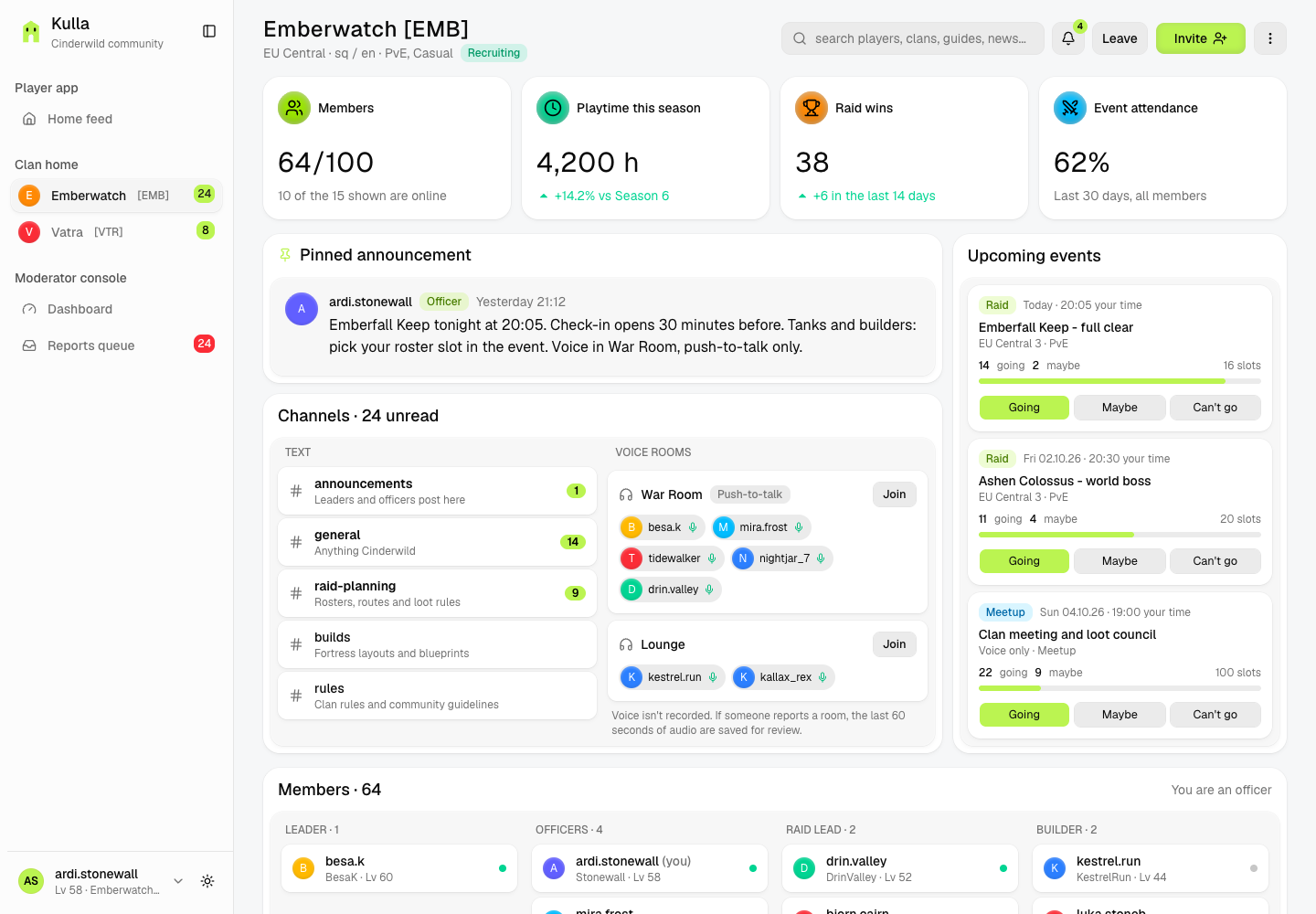Open Home feed in sidebar

117,119
